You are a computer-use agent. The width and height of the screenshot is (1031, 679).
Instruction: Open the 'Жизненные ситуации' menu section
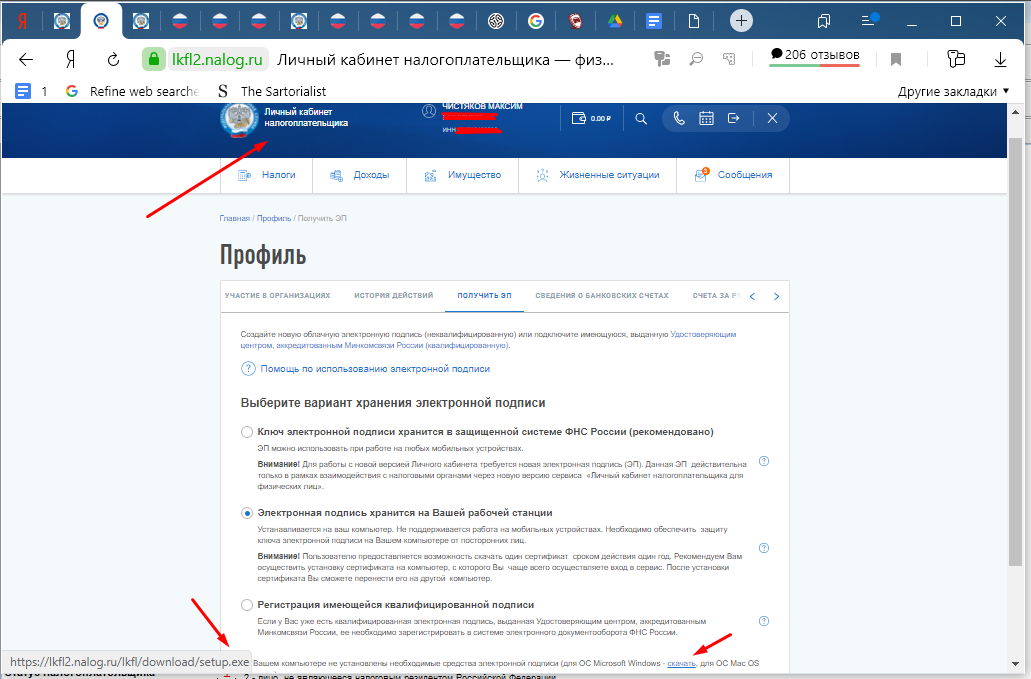tap(598, 175)
